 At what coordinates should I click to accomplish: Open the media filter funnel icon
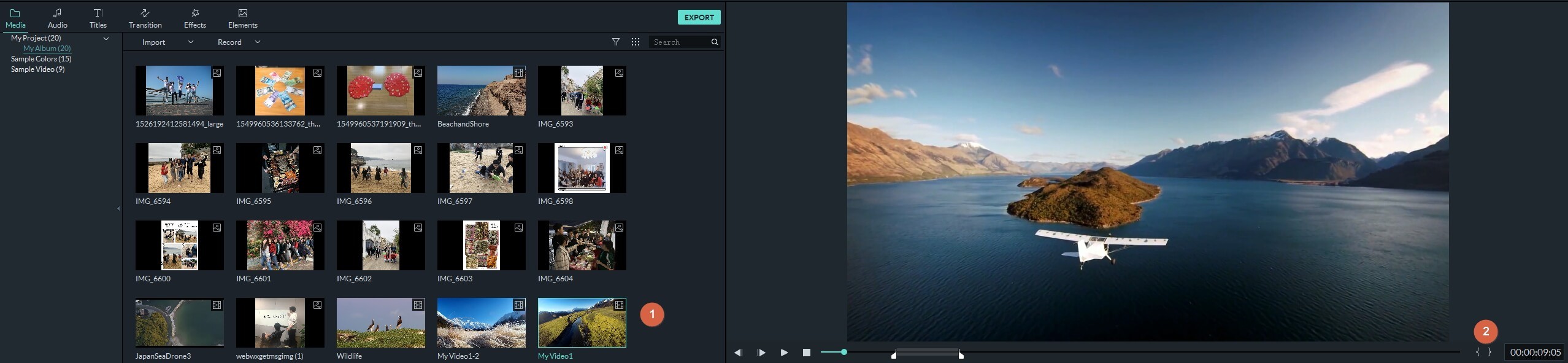(x=616, y=42)
